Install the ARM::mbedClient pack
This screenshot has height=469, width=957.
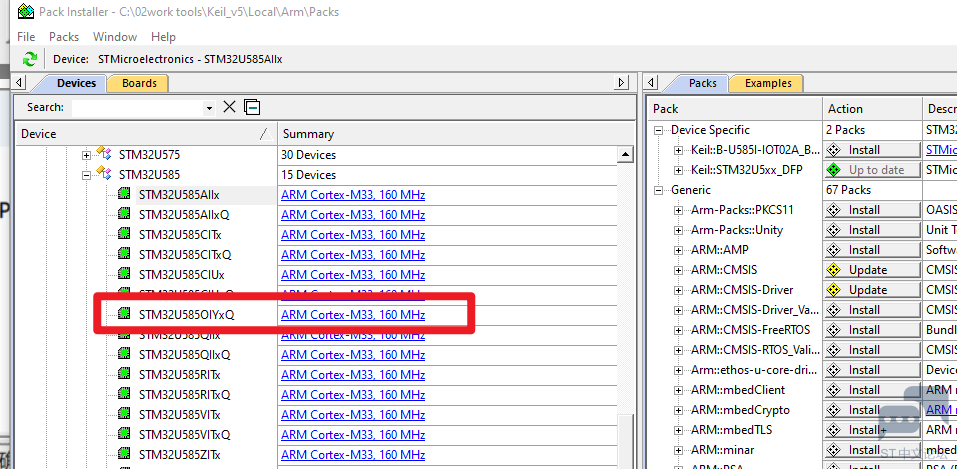[872, 390]
